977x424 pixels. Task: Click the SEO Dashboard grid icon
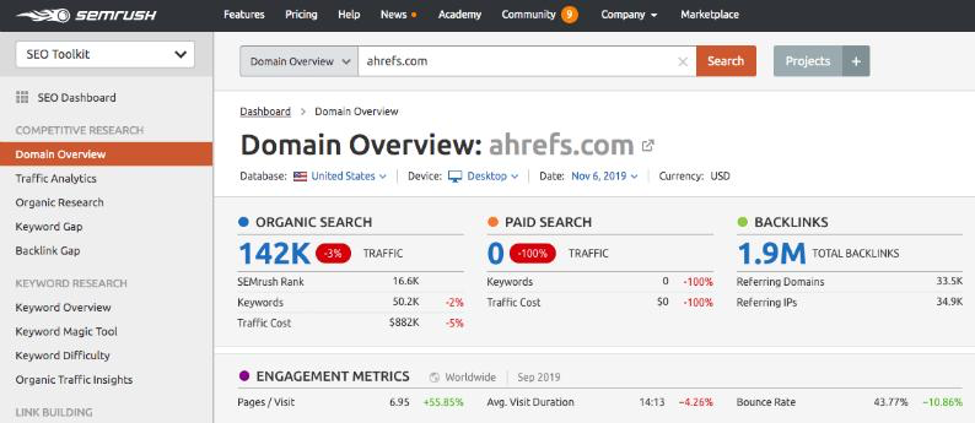pos(22,98)
